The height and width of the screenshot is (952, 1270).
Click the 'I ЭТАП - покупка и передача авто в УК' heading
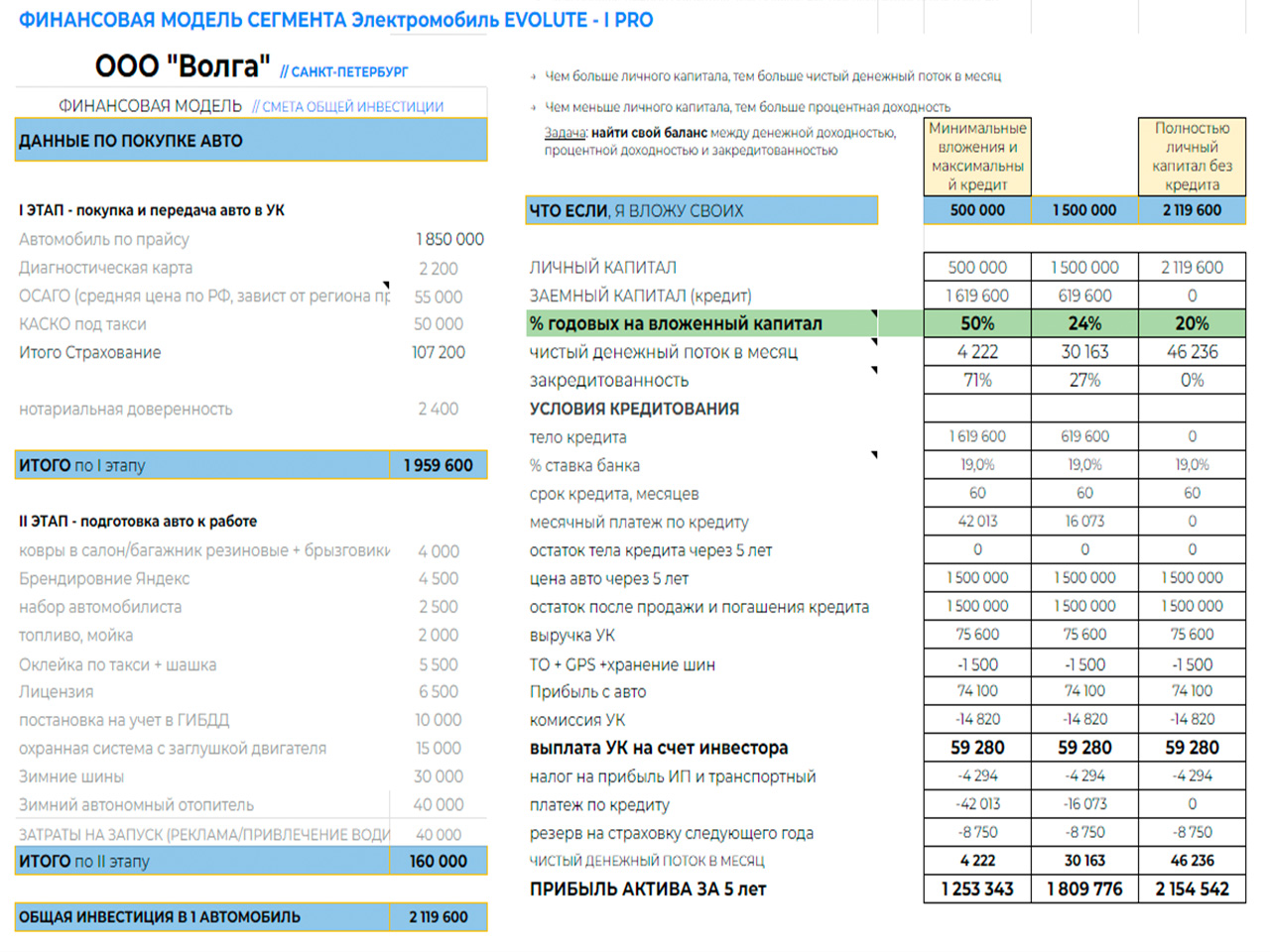pos(152,210)
